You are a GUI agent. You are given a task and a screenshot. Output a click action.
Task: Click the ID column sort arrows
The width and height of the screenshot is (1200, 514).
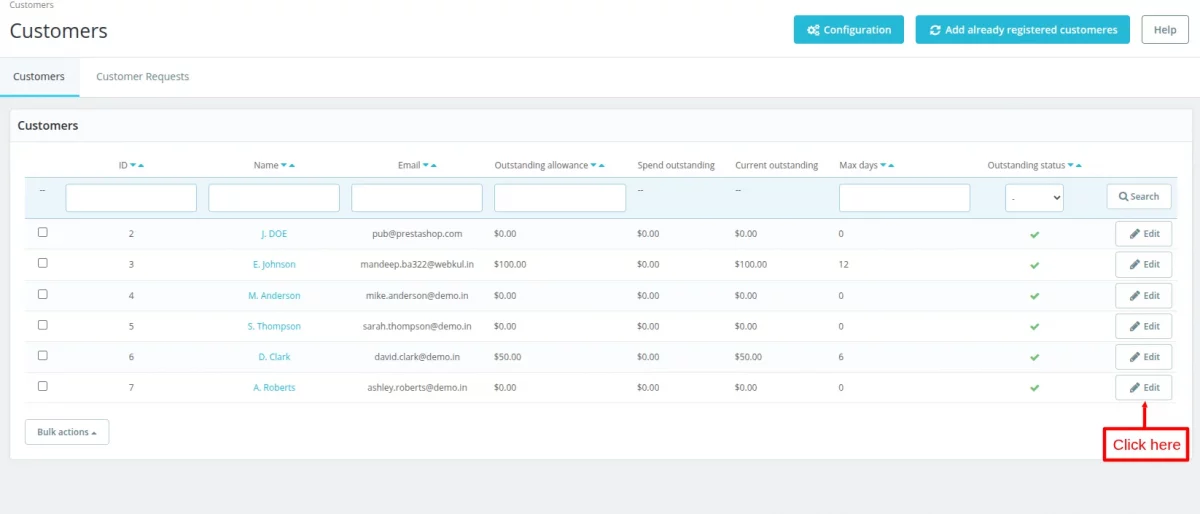coord(137,165)
